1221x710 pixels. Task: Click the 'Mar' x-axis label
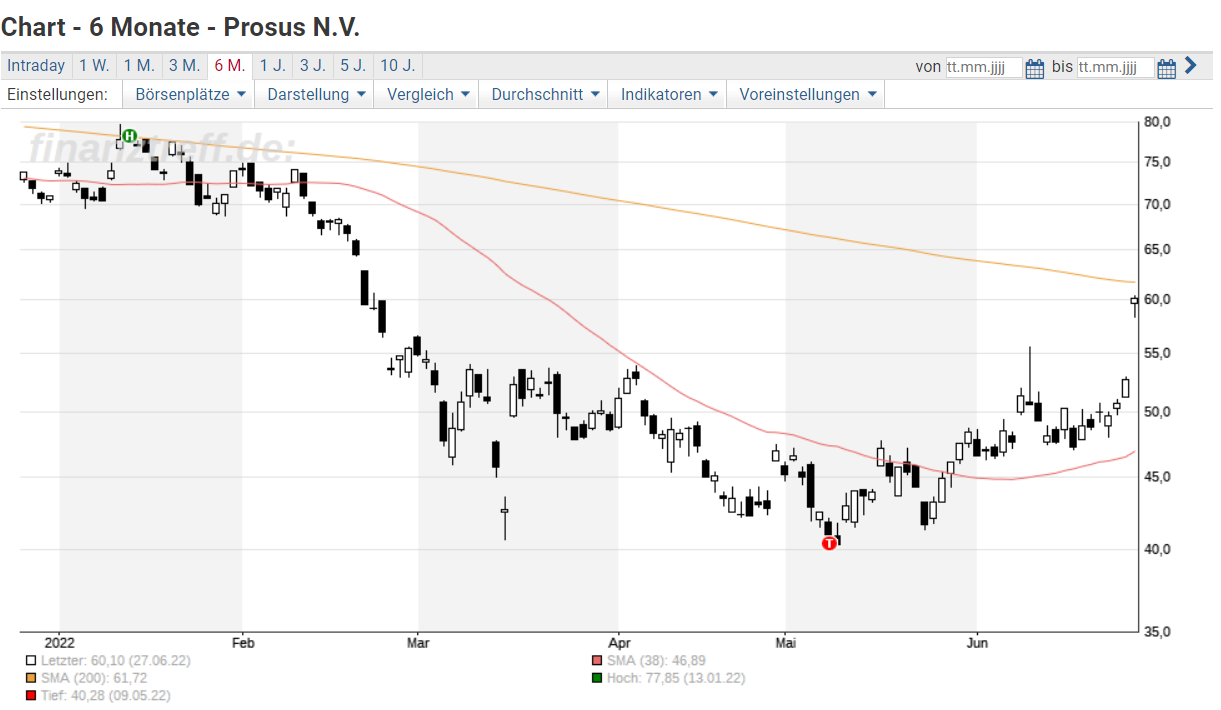418,643
